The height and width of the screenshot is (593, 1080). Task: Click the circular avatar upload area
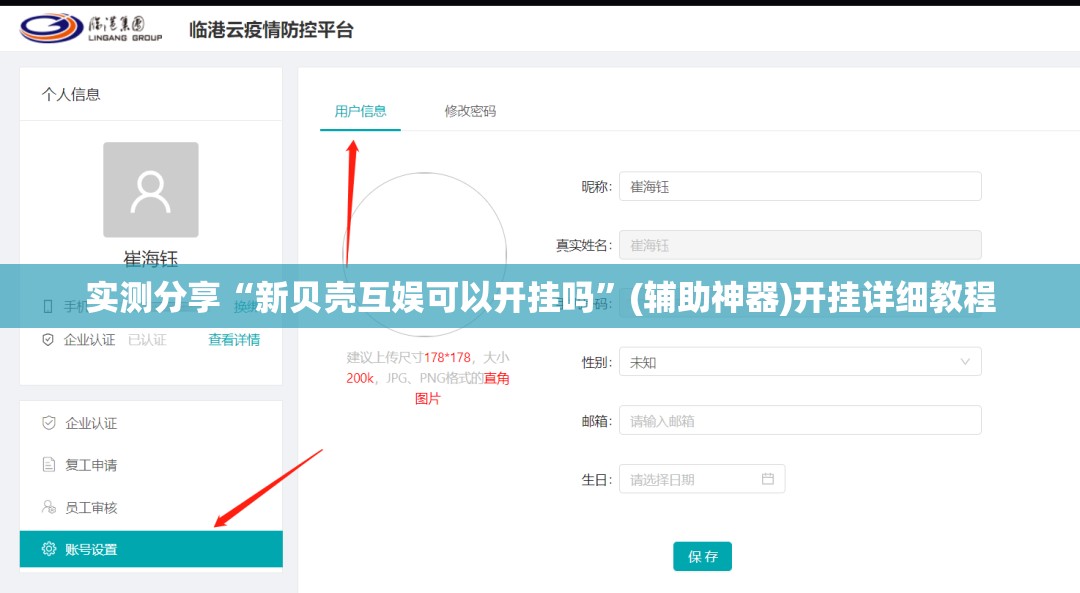tap(425, 254)
